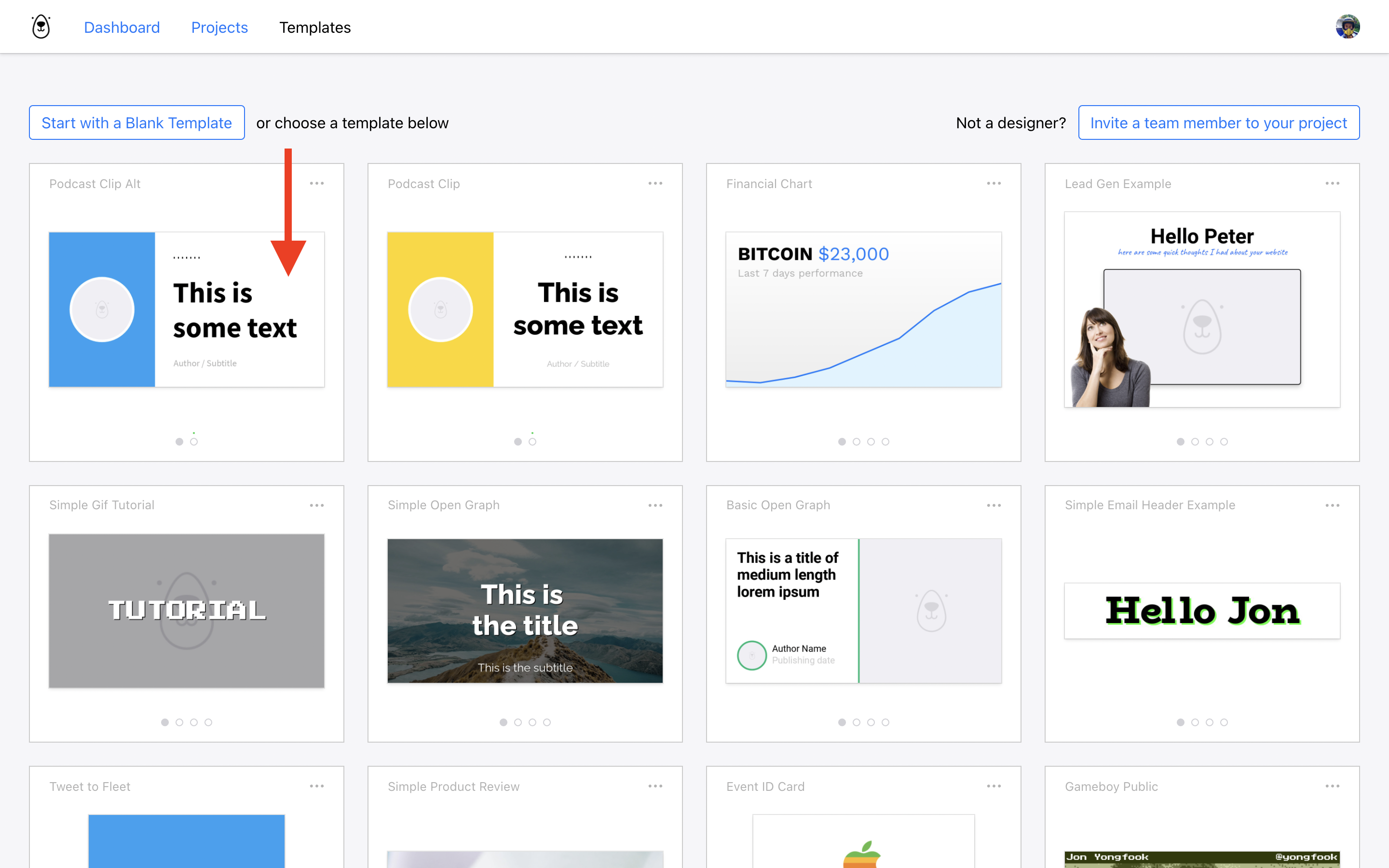The image size is (1389, 868).
Task: Select third slide dot on Simple Open Graph
Action: click(x=532, y=722)
